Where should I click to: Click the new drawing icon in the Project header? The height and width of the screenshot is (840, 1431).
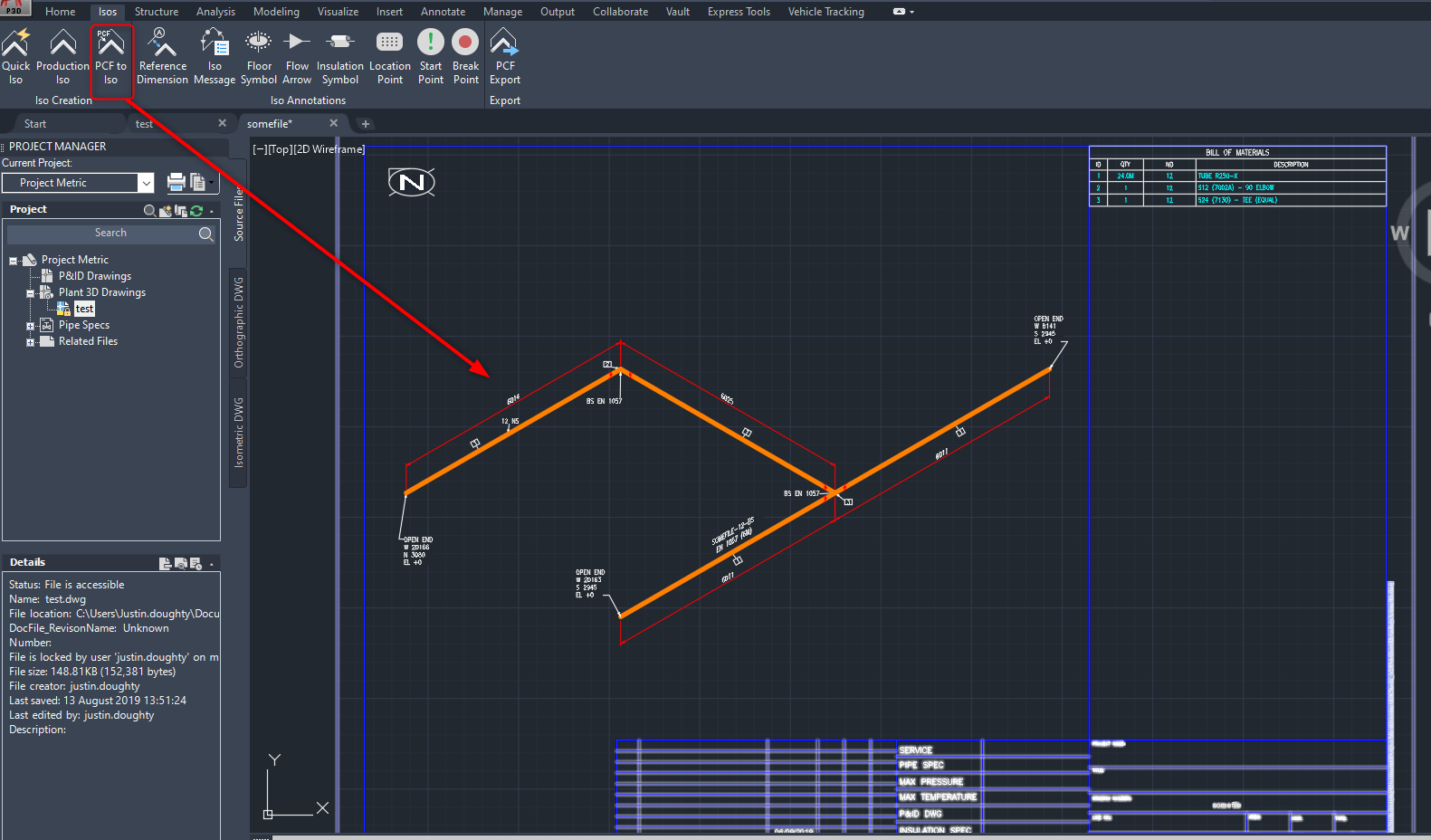(166, 210)
